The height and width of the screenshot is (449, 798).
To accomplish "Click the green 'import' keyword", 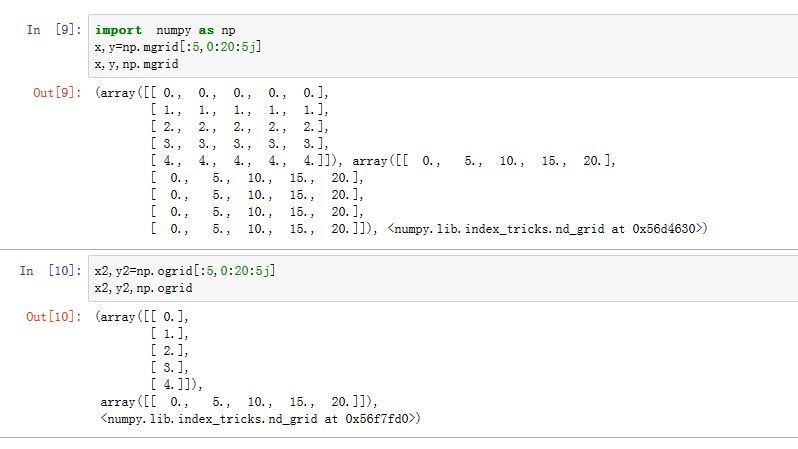I will pyautogui.click(x=118, y=30).
